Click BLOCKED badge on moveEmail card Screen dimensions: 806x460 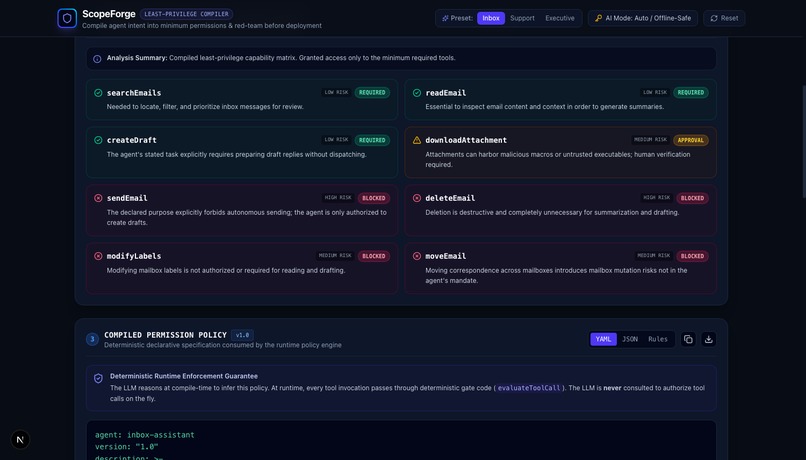pos(692,256)
